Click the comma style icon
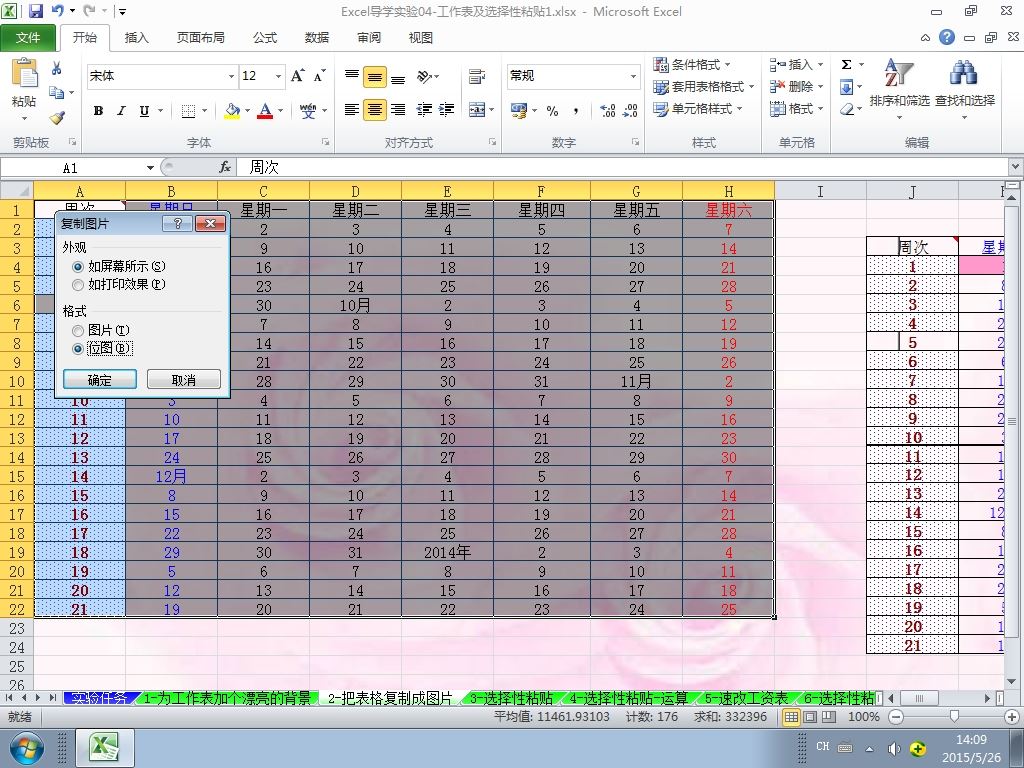This screenshot has width=1024, height=768. pos(576,110)
